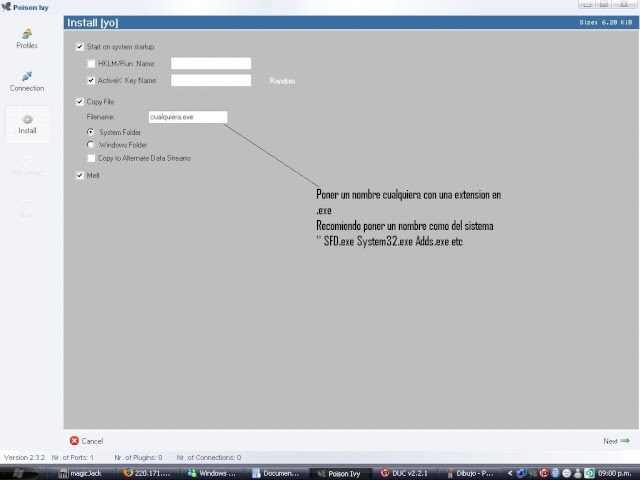Click the Poison Ivy logo in title bar
The height and width of the screenshot is (480, 640).
tap(6, 7)
